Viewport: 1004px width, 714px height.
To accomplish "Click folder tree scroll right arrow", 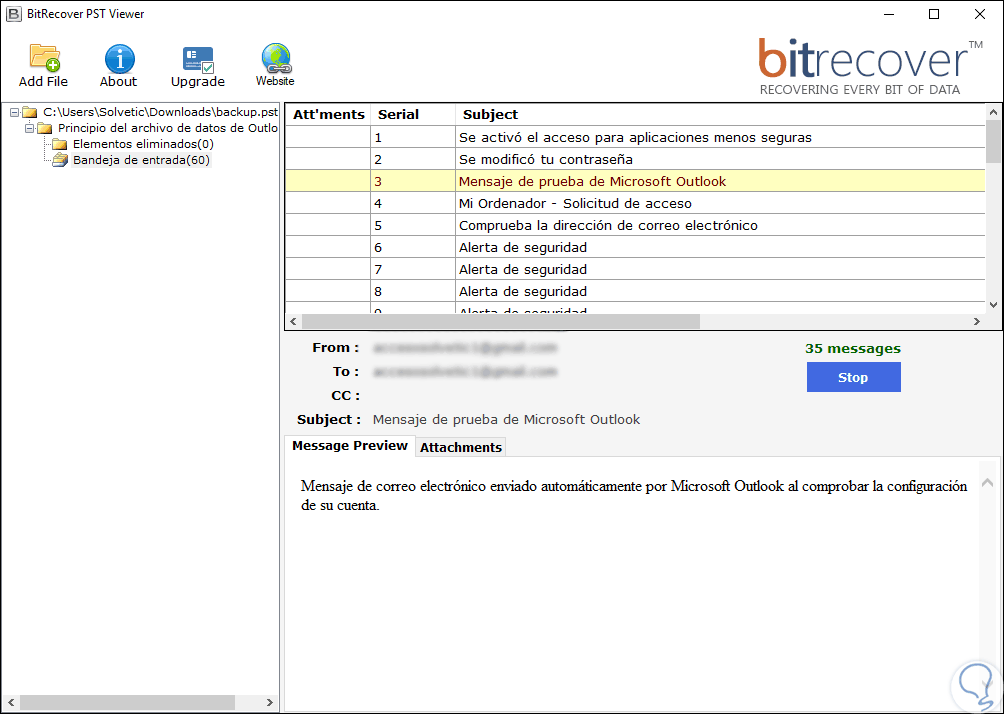I will (270, 702).
